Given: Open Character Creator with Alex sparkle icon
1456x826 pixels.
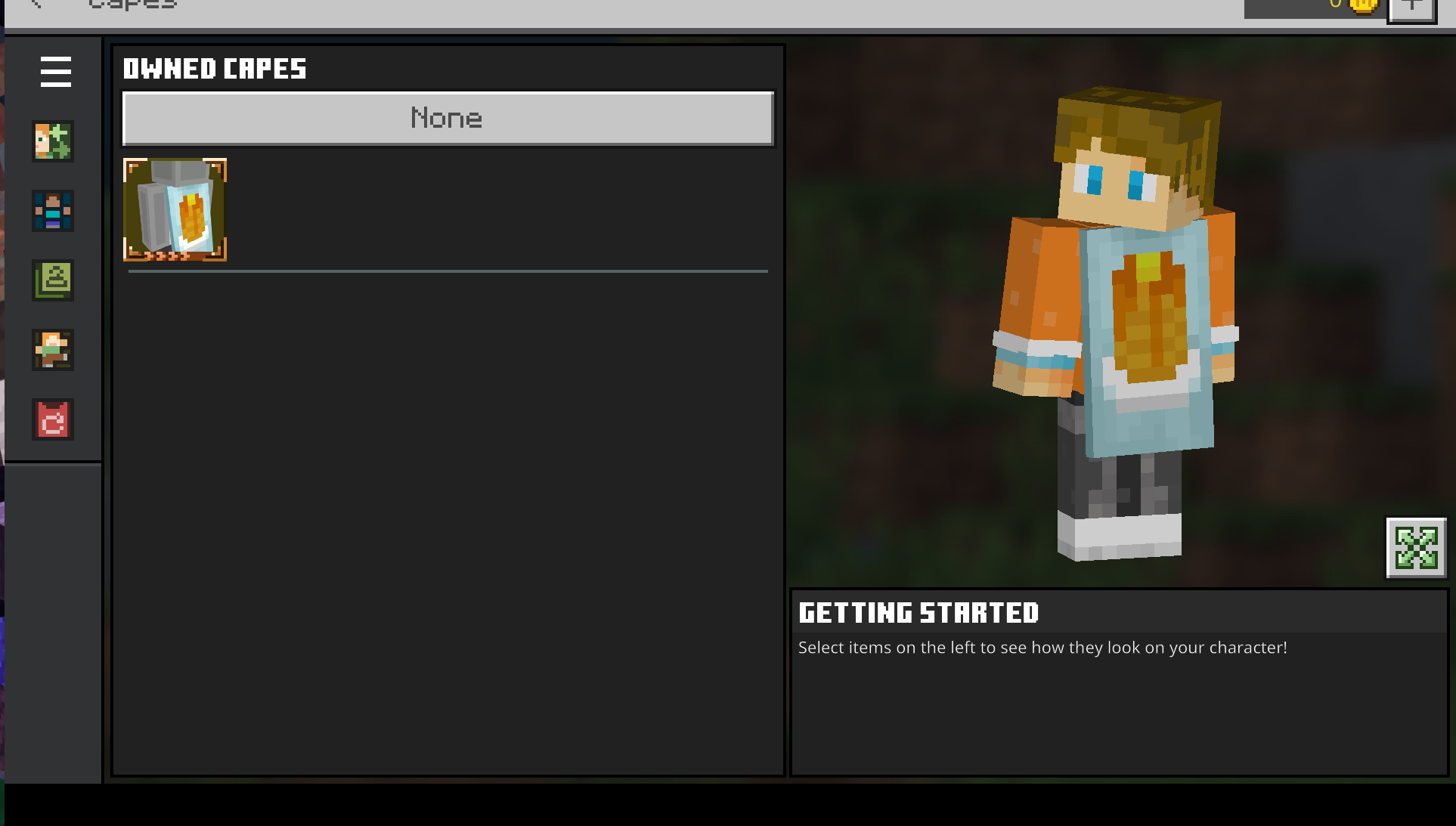Looking at the screenshot, I should (53, 141).
